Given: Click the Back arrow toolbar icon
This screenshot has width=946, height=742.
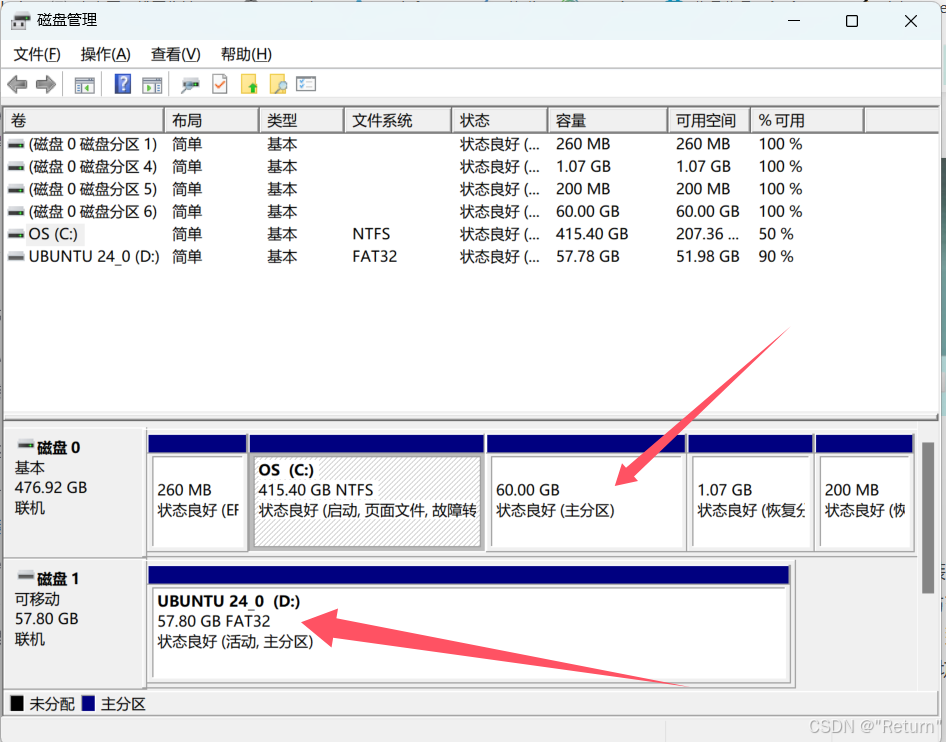Looking at the screenshot, I should tap(17, 85).
